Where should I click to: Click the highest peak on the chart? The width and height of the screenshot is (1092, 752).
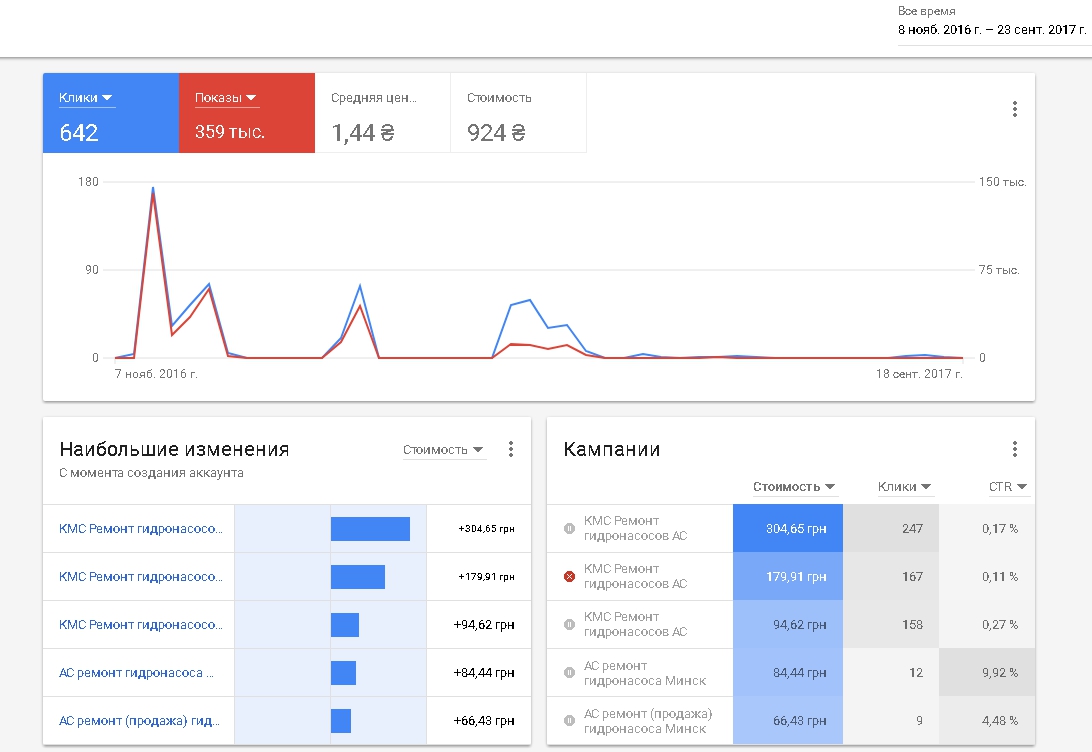(x=153, y=189)
